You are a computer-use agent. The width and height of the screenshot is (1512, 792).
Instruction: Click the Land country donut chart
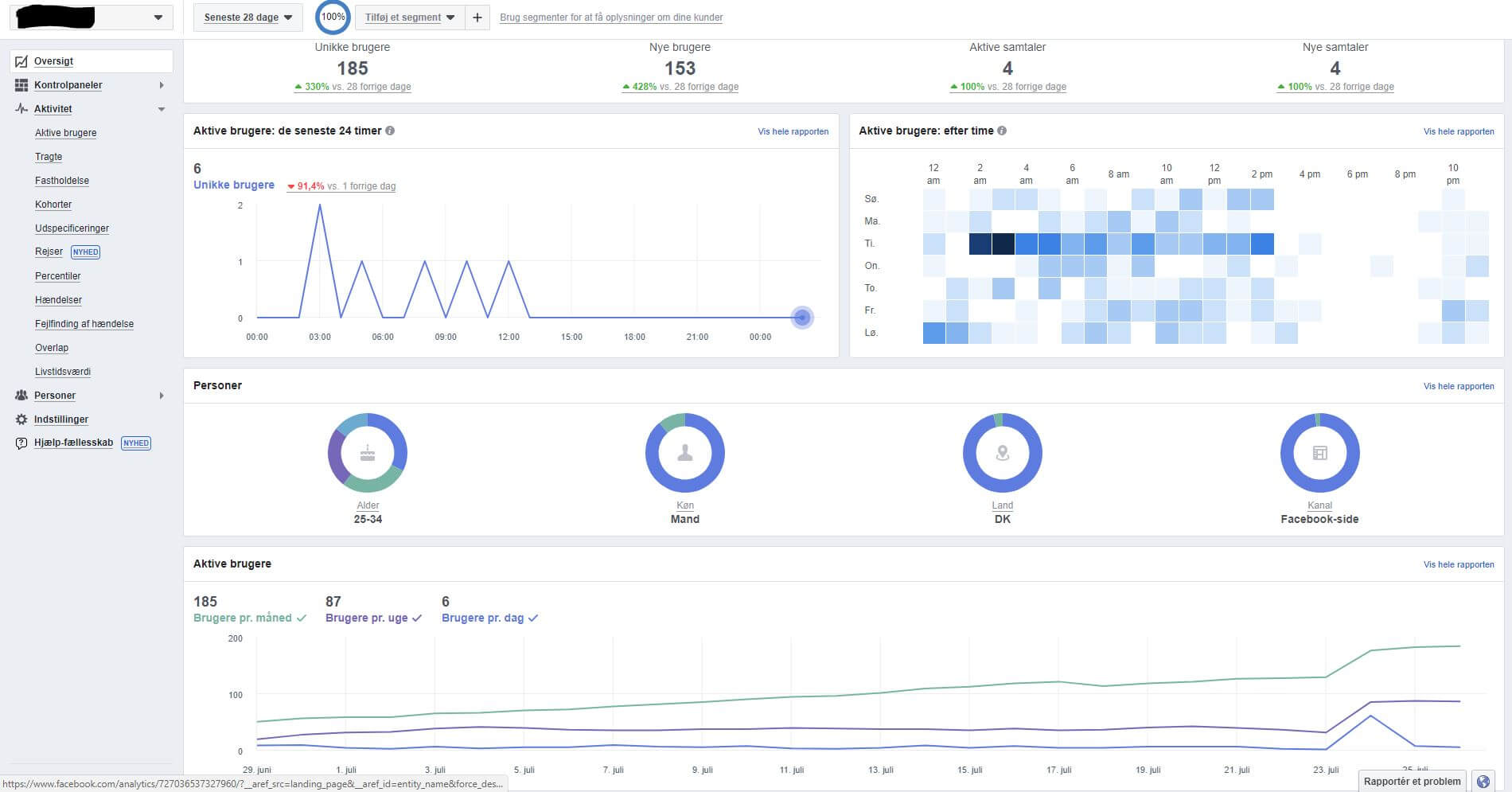coord(1003,453)
